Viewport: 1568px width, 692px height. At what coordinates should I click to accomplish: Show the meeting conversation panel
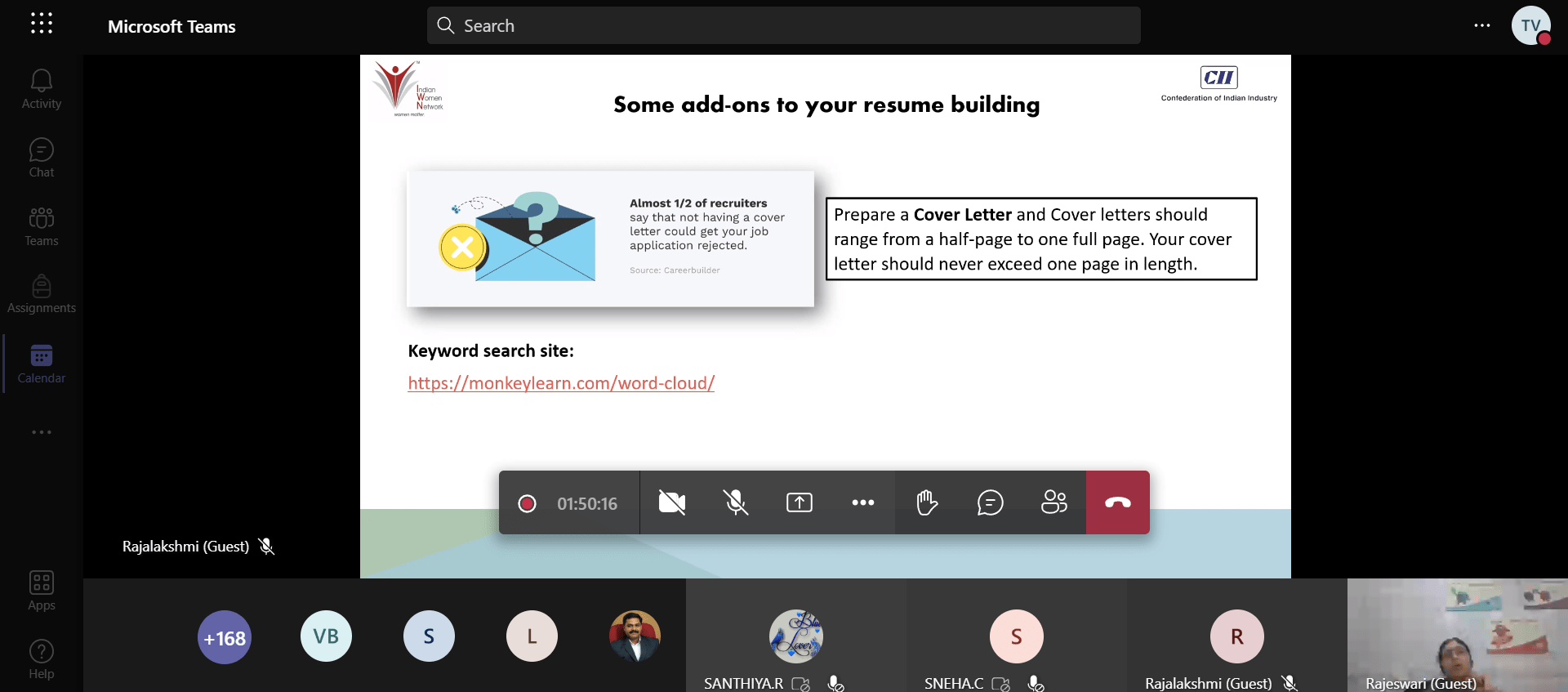991,502
